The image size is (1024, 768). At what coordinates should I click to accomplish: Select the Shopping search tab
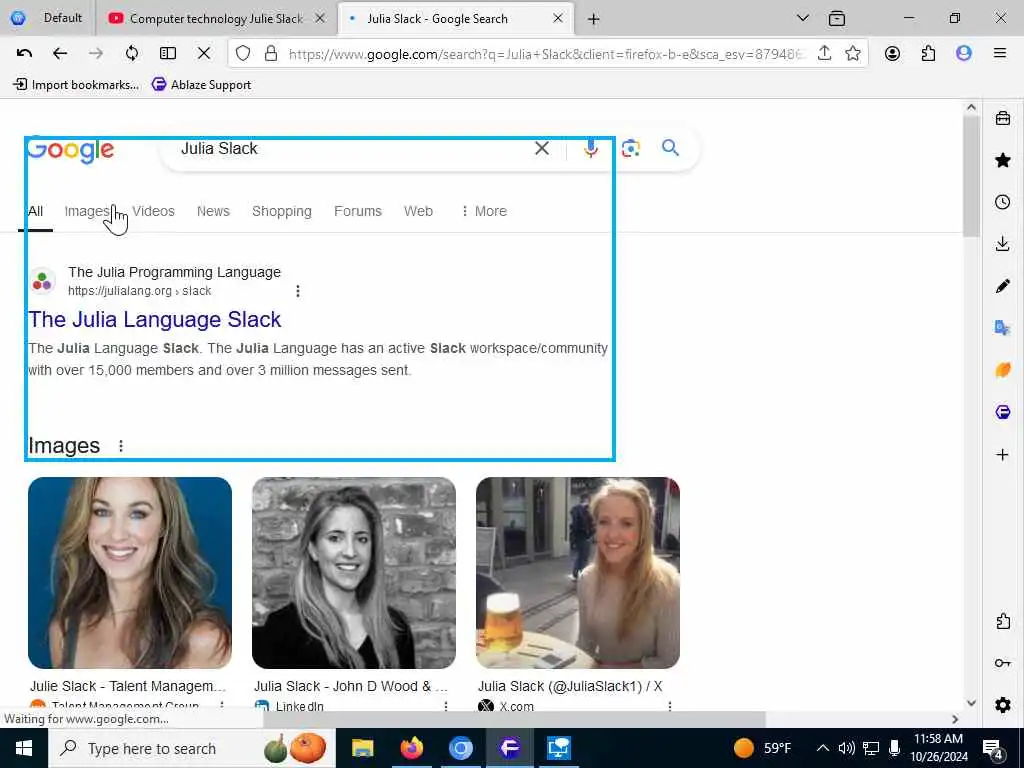point(281,212)
